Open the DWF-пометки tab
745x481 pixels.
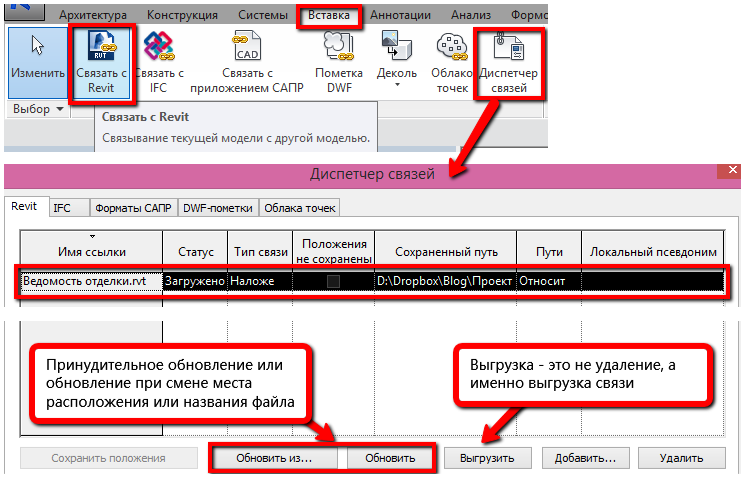pos(218,208)
